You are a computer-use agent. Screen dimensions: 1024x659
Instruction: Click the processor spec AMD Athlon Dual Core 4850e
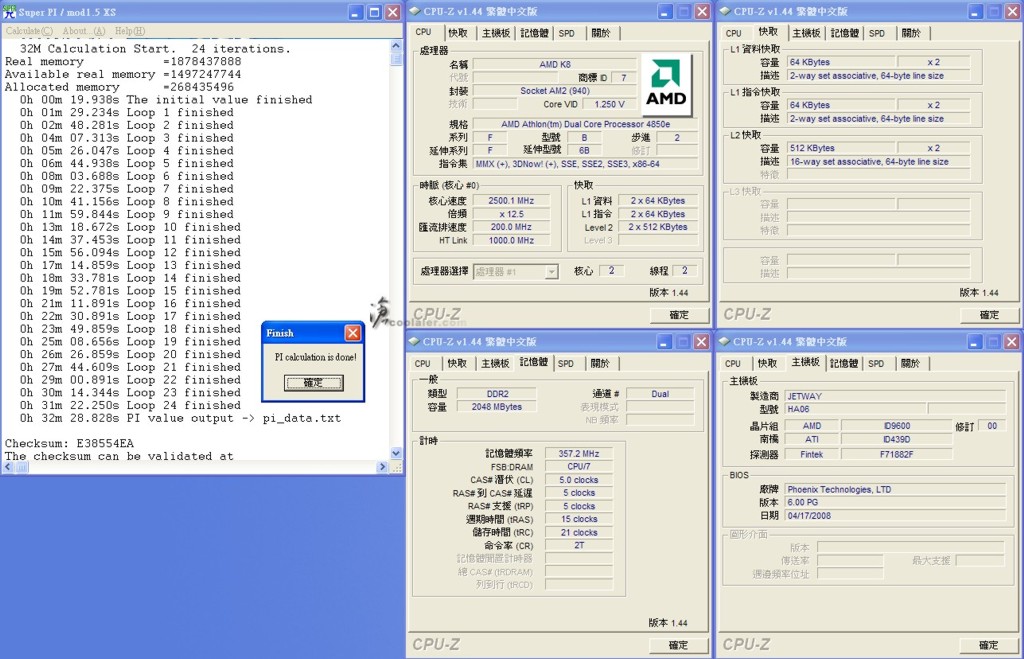[585, 123]
